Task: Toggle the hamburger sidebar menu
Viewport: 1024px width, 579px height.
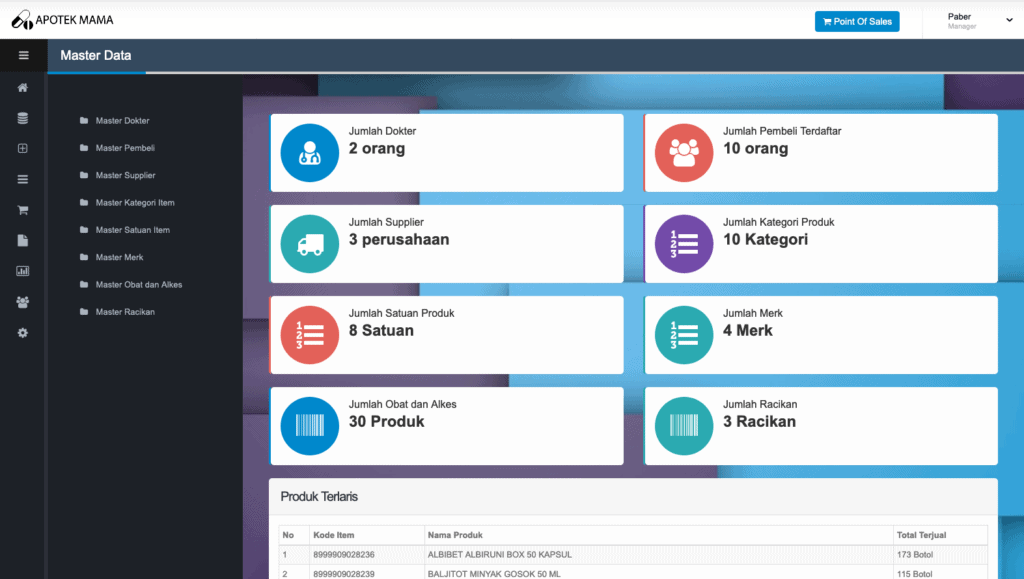Action: pos(24,55)
